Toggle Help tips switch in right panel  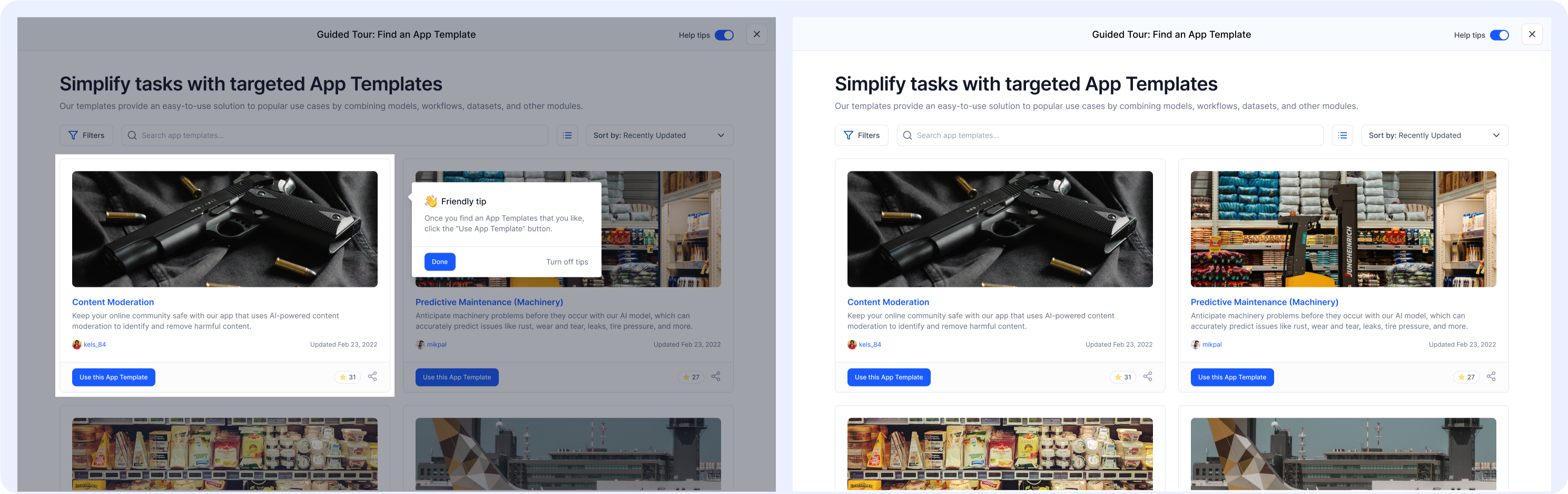(x=1500, y=35)
